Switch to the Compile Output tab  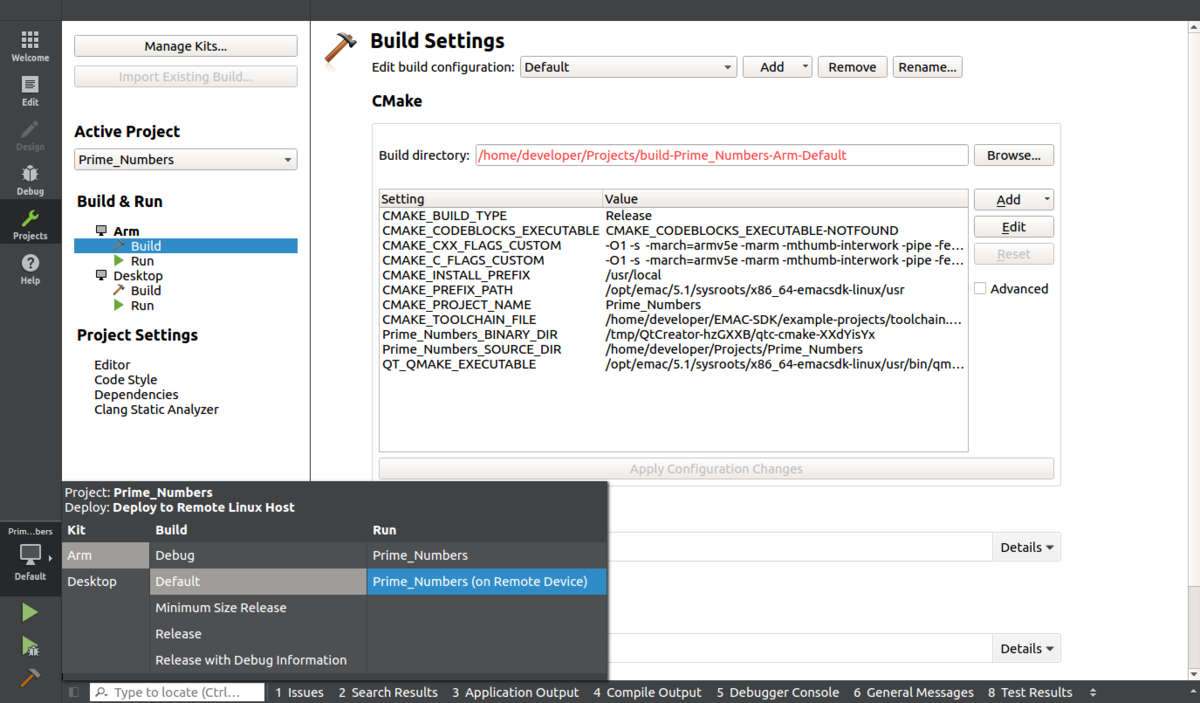(x=646, y=691)
